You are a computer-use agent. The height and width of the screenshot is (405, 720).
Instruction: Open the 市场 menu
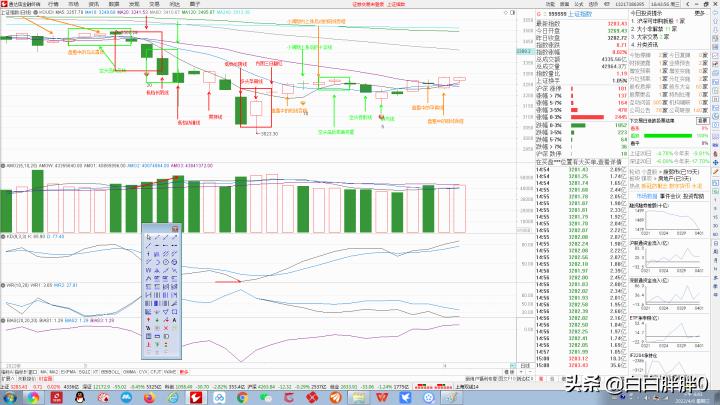[73, 4]
